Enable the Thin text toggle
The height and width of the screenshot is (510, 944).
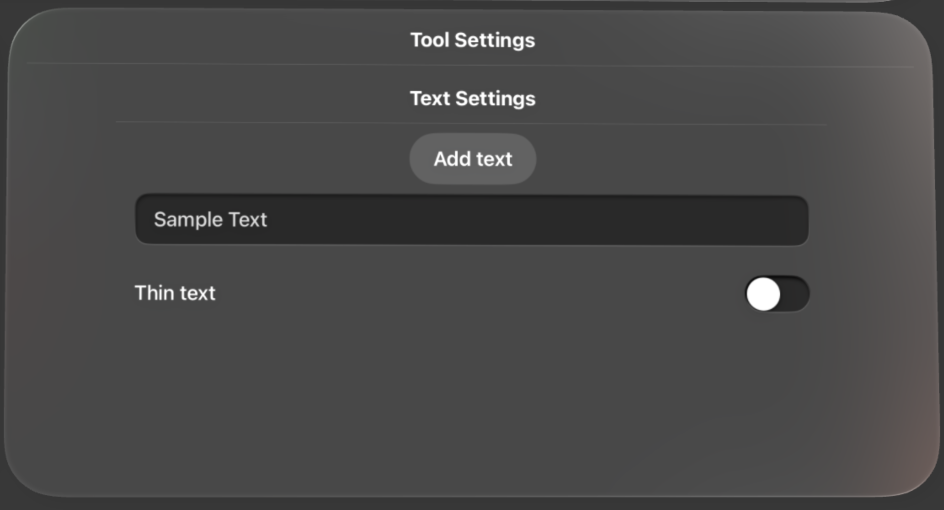[x=777, y=294]
